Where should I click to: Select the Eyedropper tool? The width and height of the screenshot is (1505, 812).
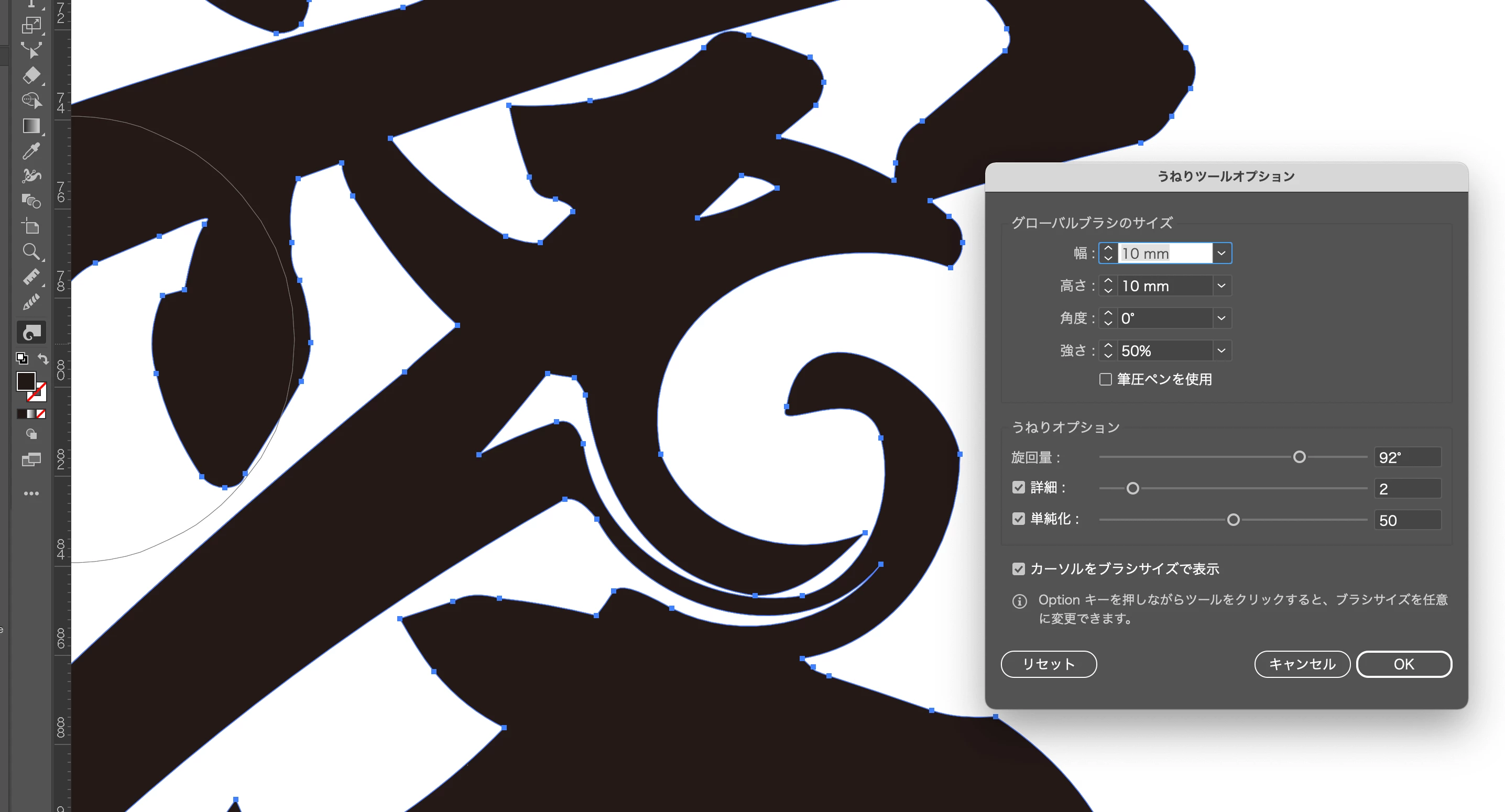[31, 151]
